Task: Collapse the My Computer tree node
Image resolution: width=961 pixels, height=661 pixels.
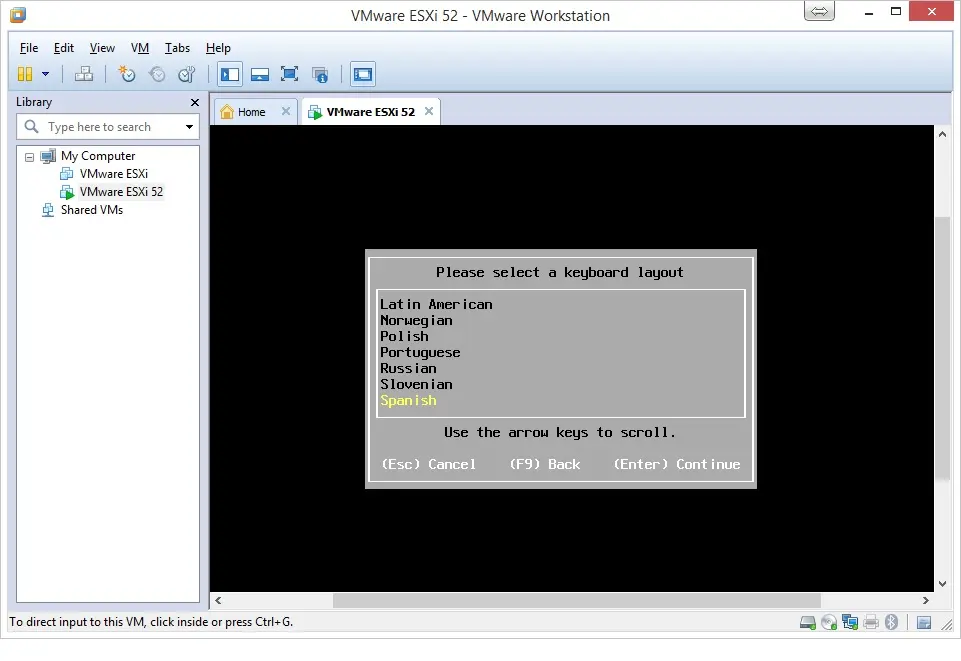Action: (x=29, y=157)
